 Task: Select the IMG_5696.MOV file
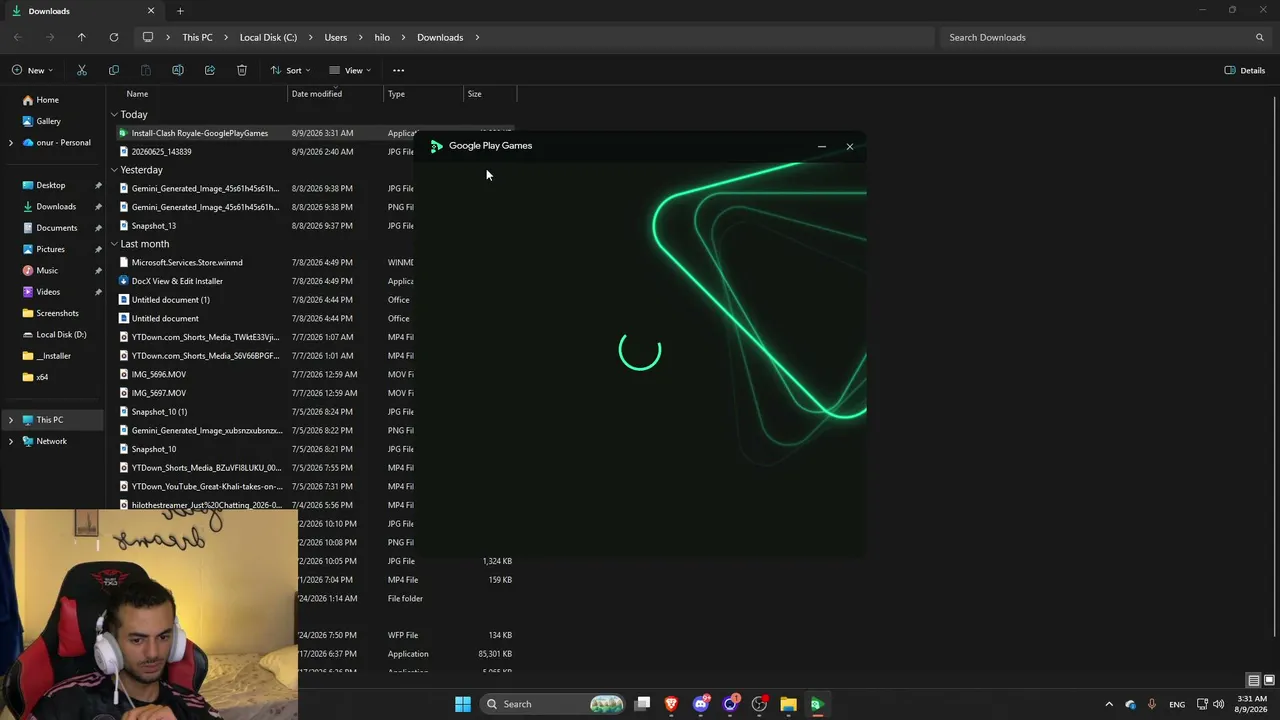point(158,374)
